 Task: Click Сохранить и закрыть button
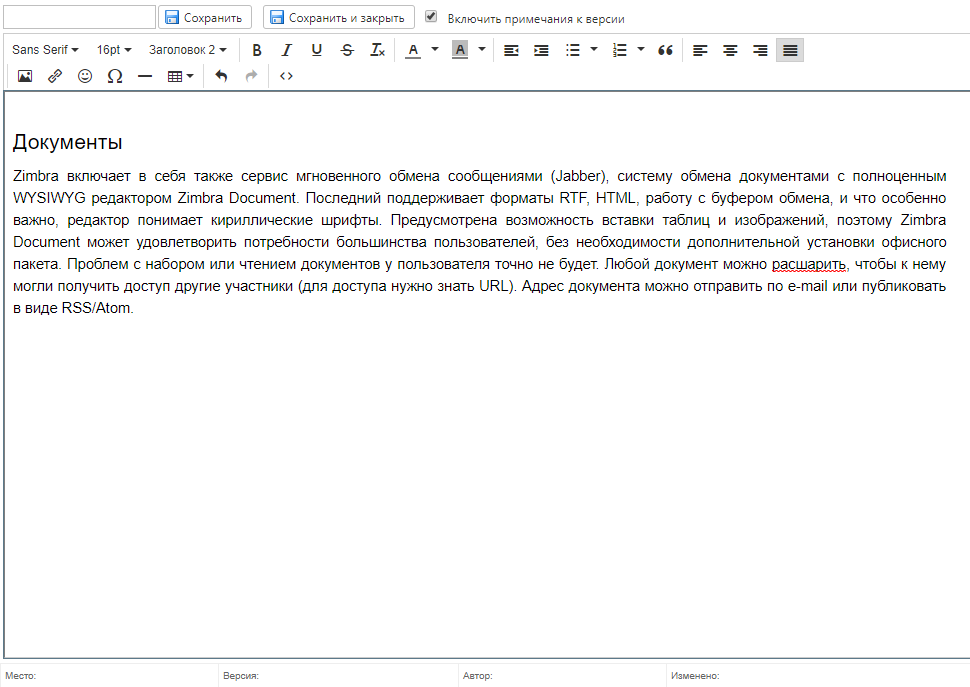[x=338, y=17]
